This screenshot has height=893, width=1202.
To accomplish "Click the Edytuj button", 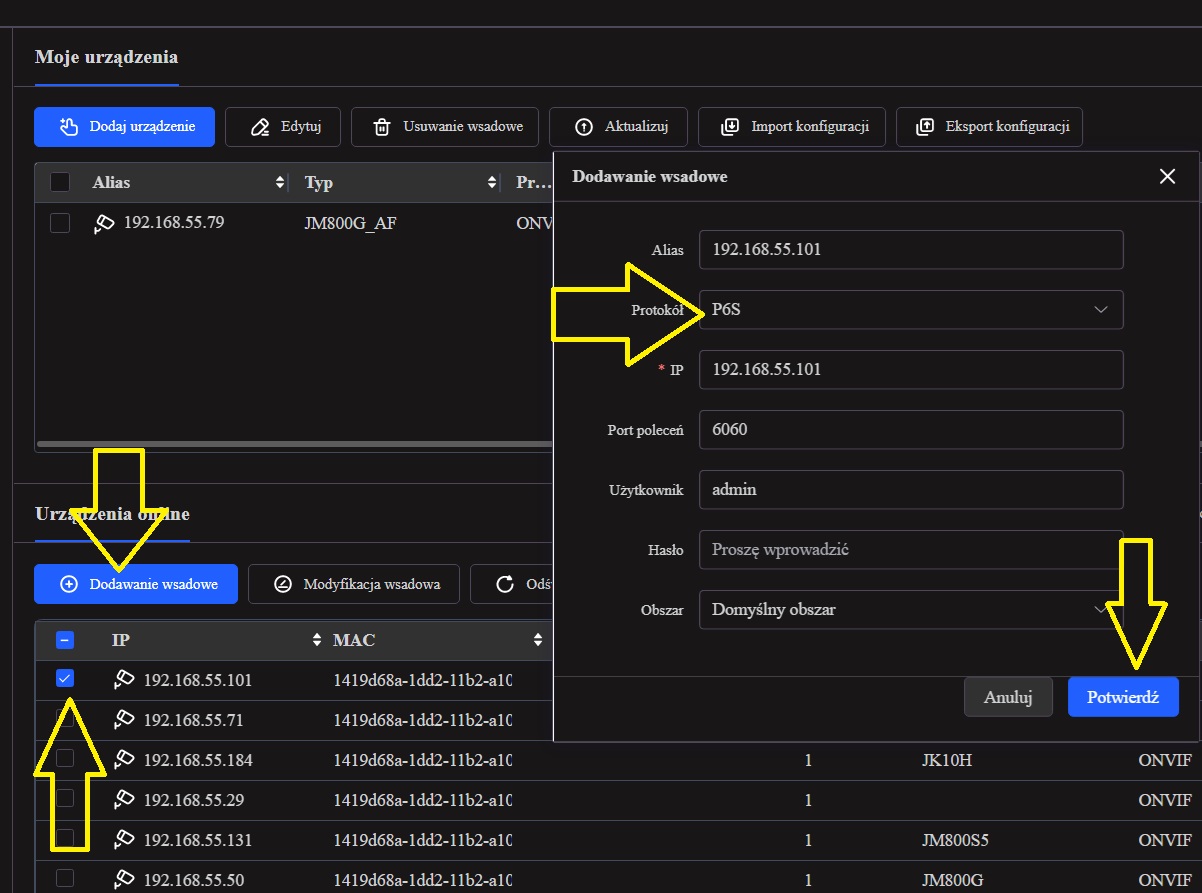I will point(282,127).
